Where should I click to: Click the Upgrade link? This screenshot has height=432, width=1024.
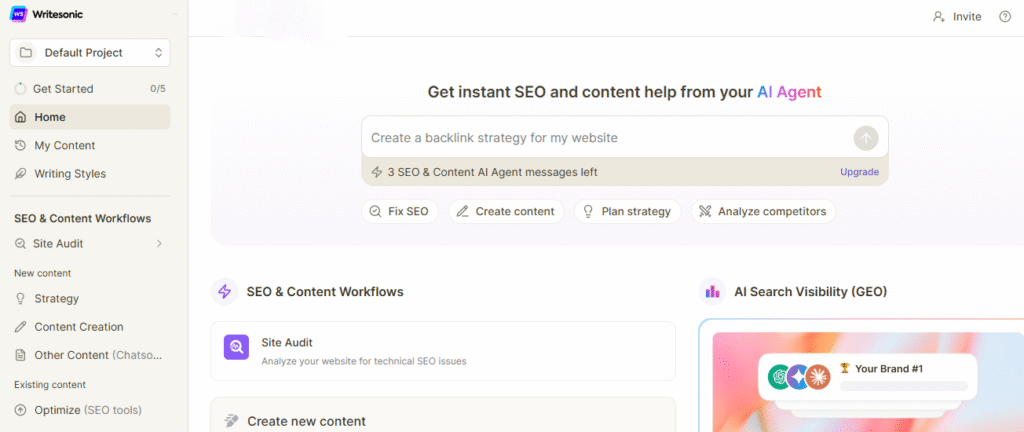pos(859,172)
